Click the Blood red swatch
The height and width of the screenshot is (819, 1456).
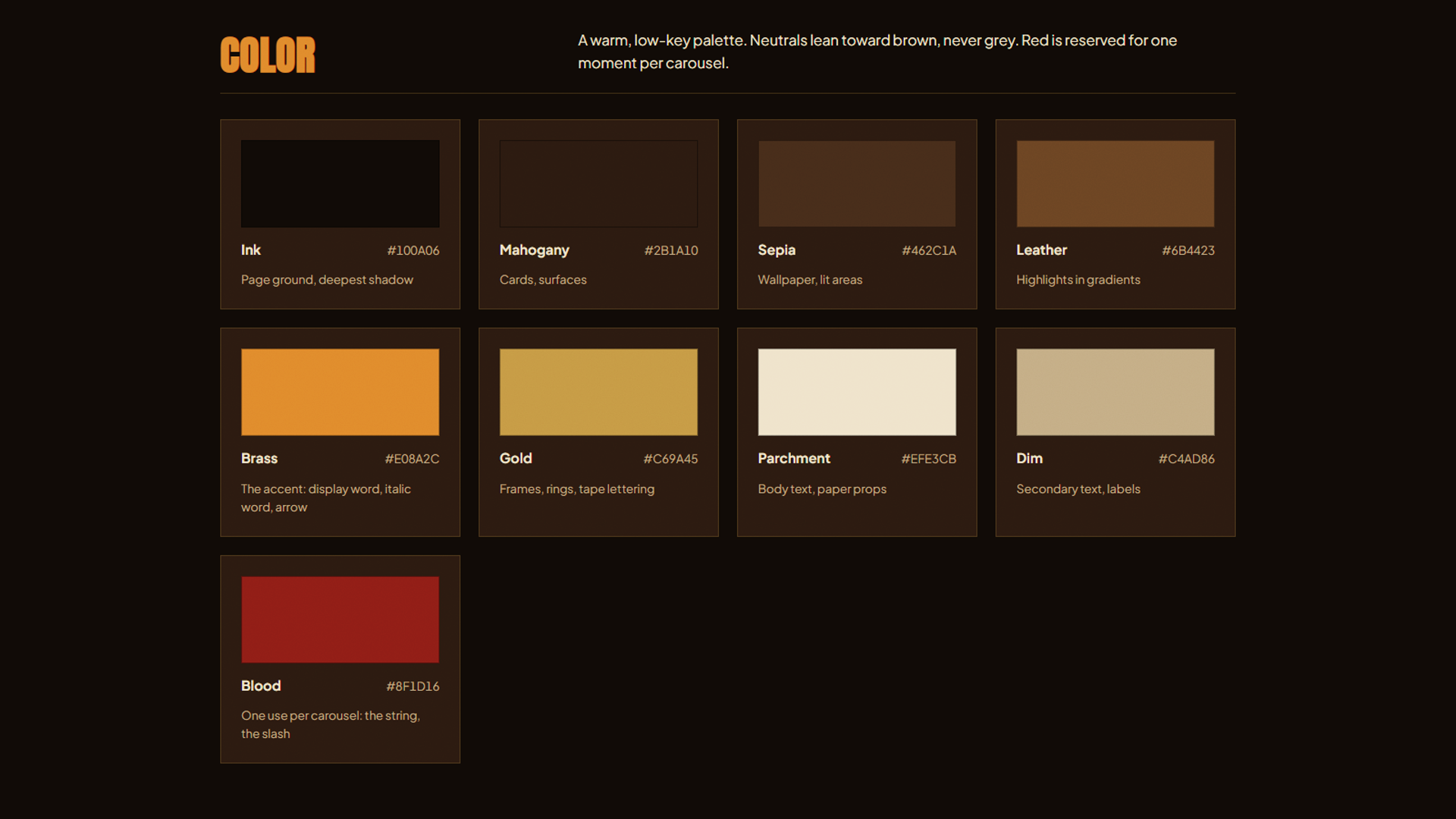[340, 620]
